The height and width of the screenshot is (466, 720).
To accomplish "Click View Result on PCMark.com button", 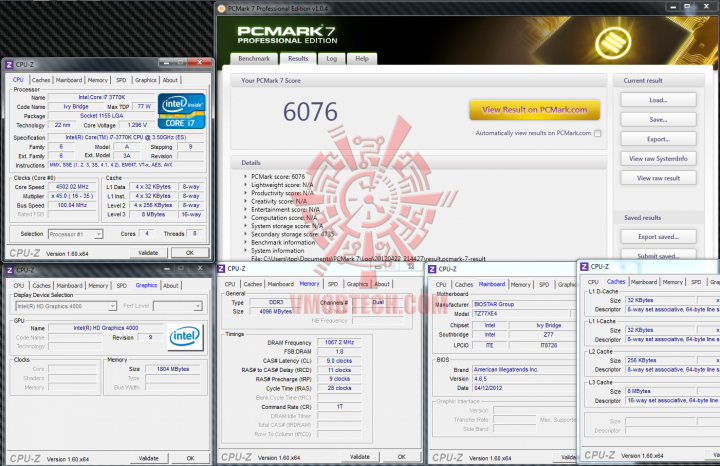I will click(x=534, y=110).
